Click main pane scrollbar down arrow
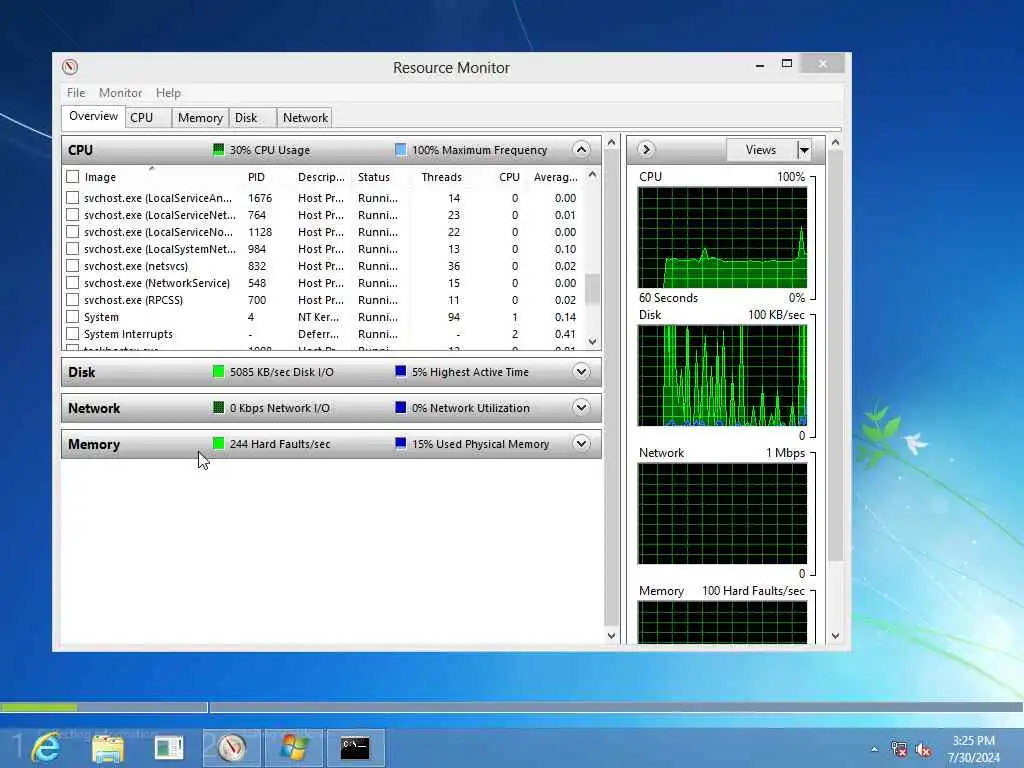 click(611, 635)
